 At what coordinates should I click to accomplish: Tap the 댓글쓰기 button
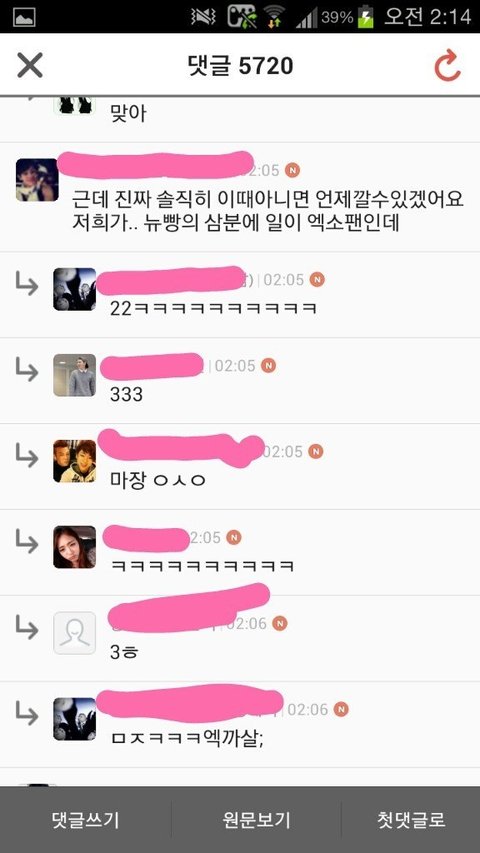[85, 819]
